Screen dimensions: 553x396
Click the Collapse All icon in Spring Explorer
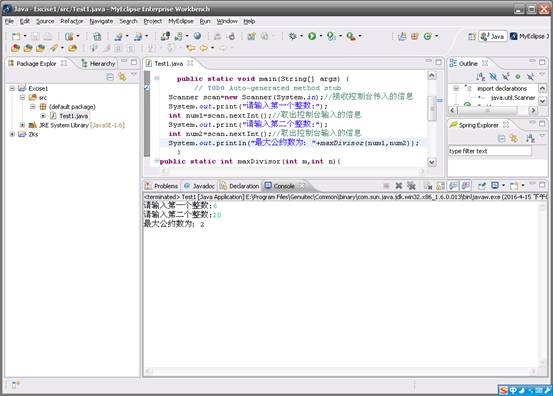(x=501, y=139)
